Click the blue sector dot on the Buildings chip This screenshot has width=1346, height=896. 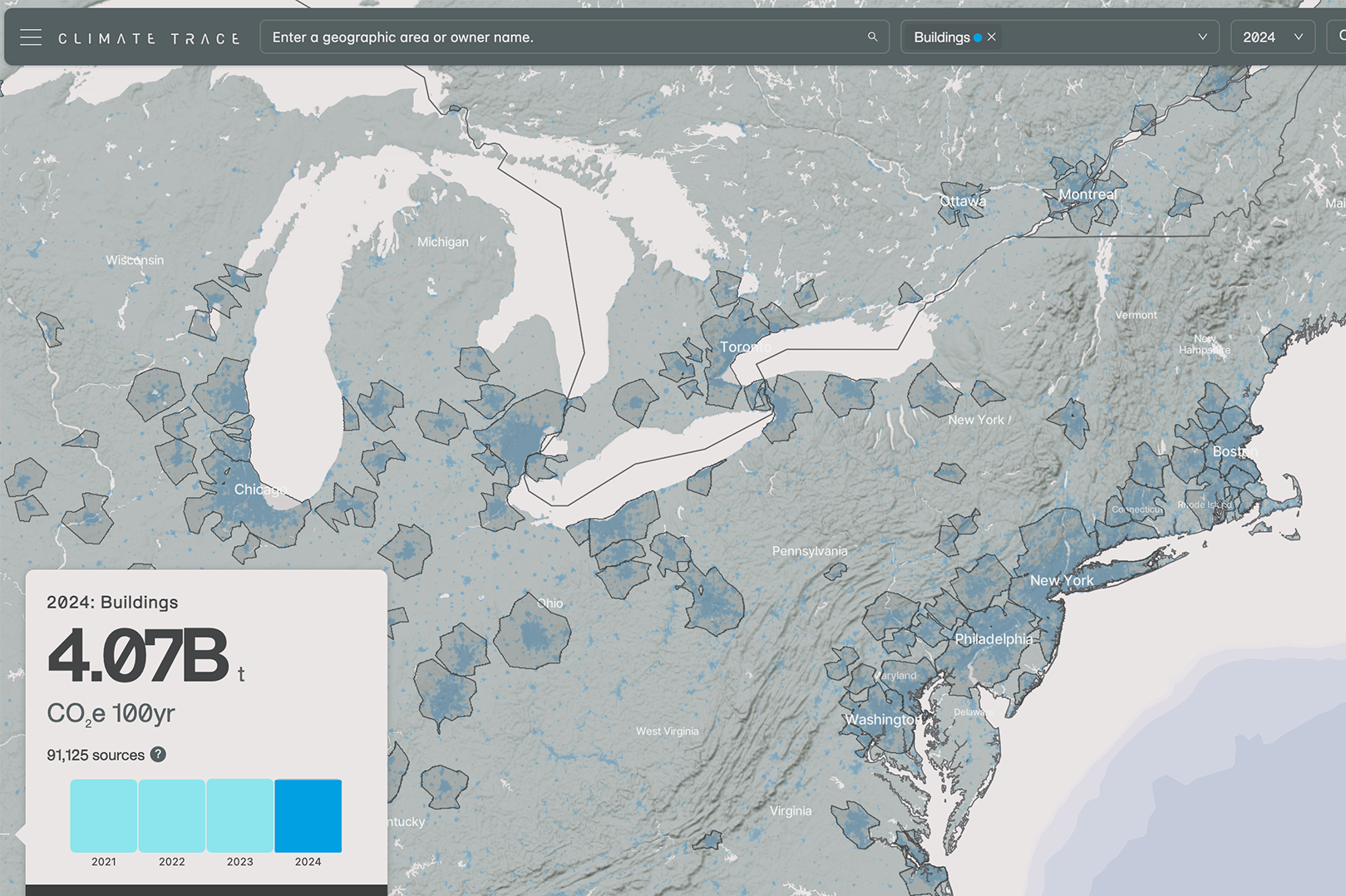pyautogui.click(x=977, y=37)
